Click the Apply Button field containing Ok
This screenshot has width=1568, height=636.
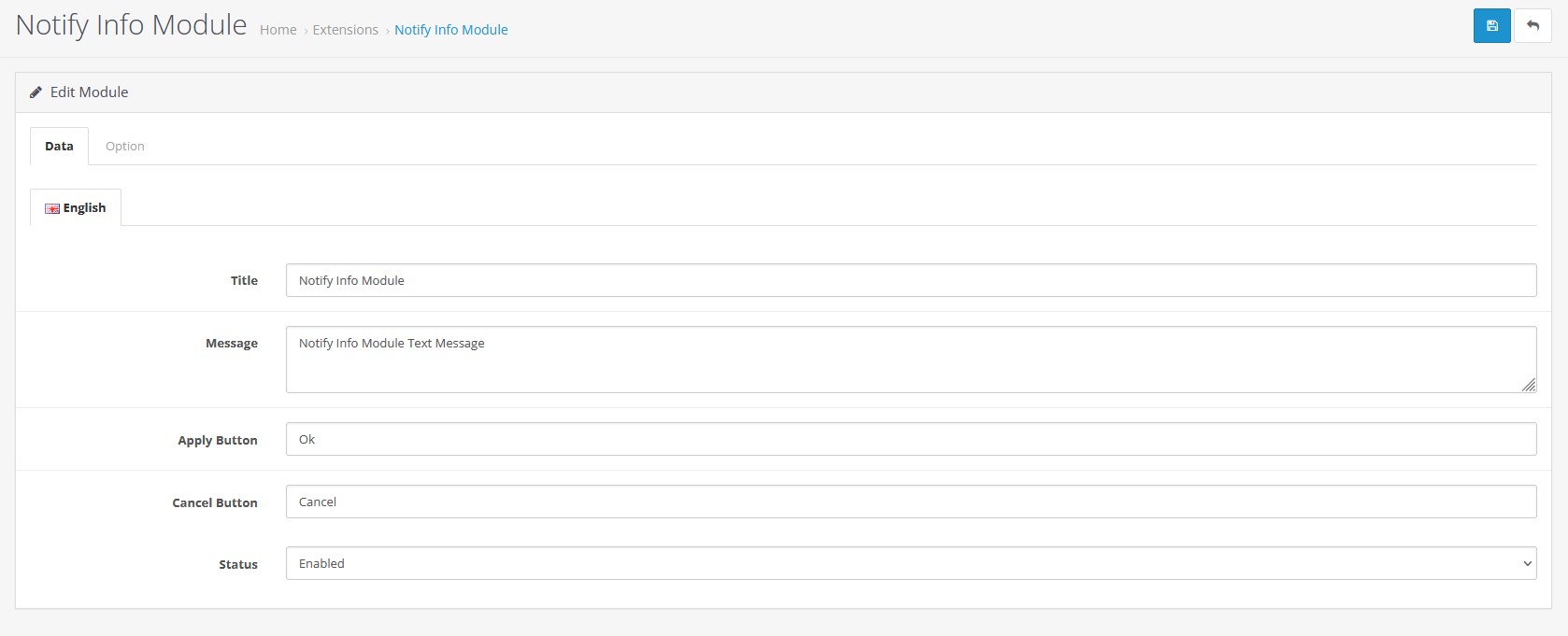pos(910,439)
